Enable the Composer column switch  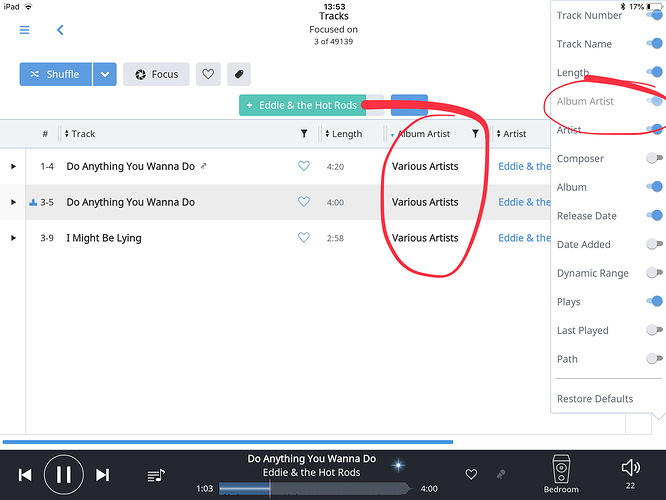pos(655,158)
